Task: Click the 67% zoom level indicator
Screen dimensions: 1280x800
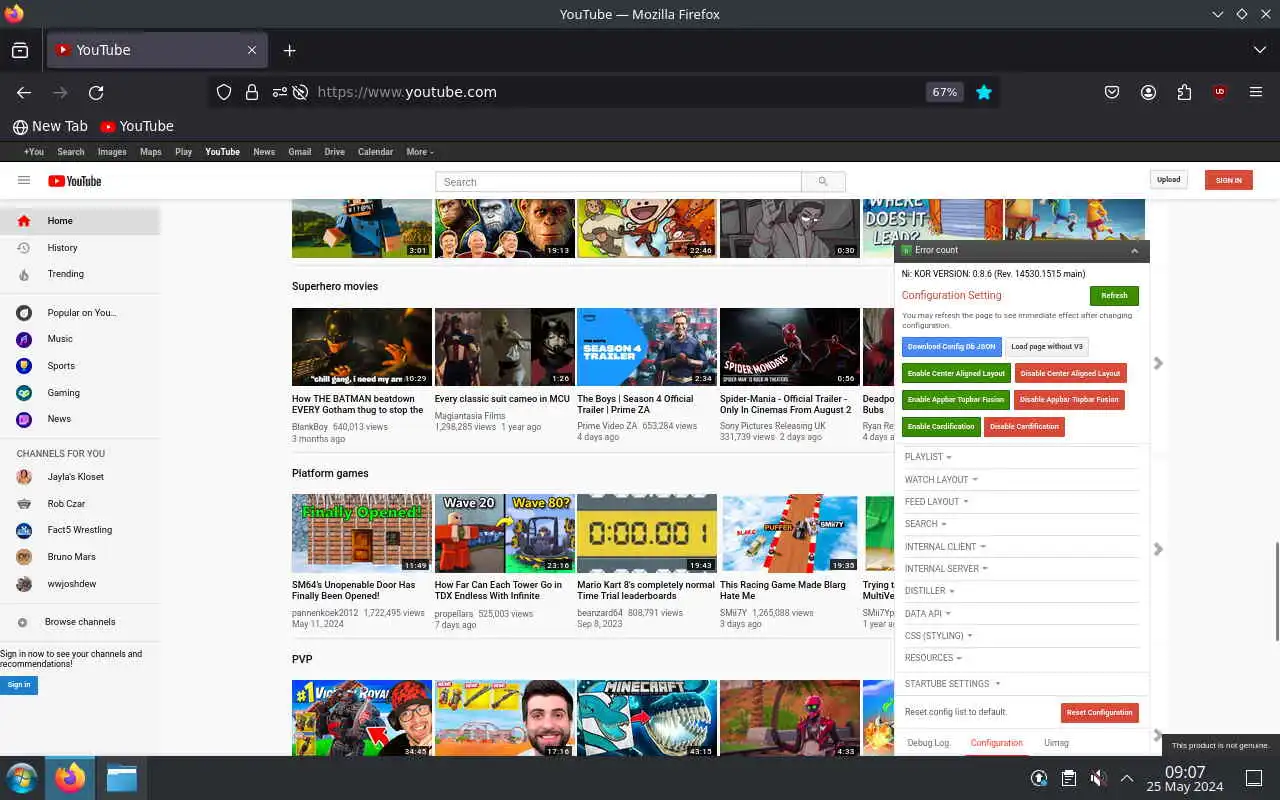Action: click(944, 92)
